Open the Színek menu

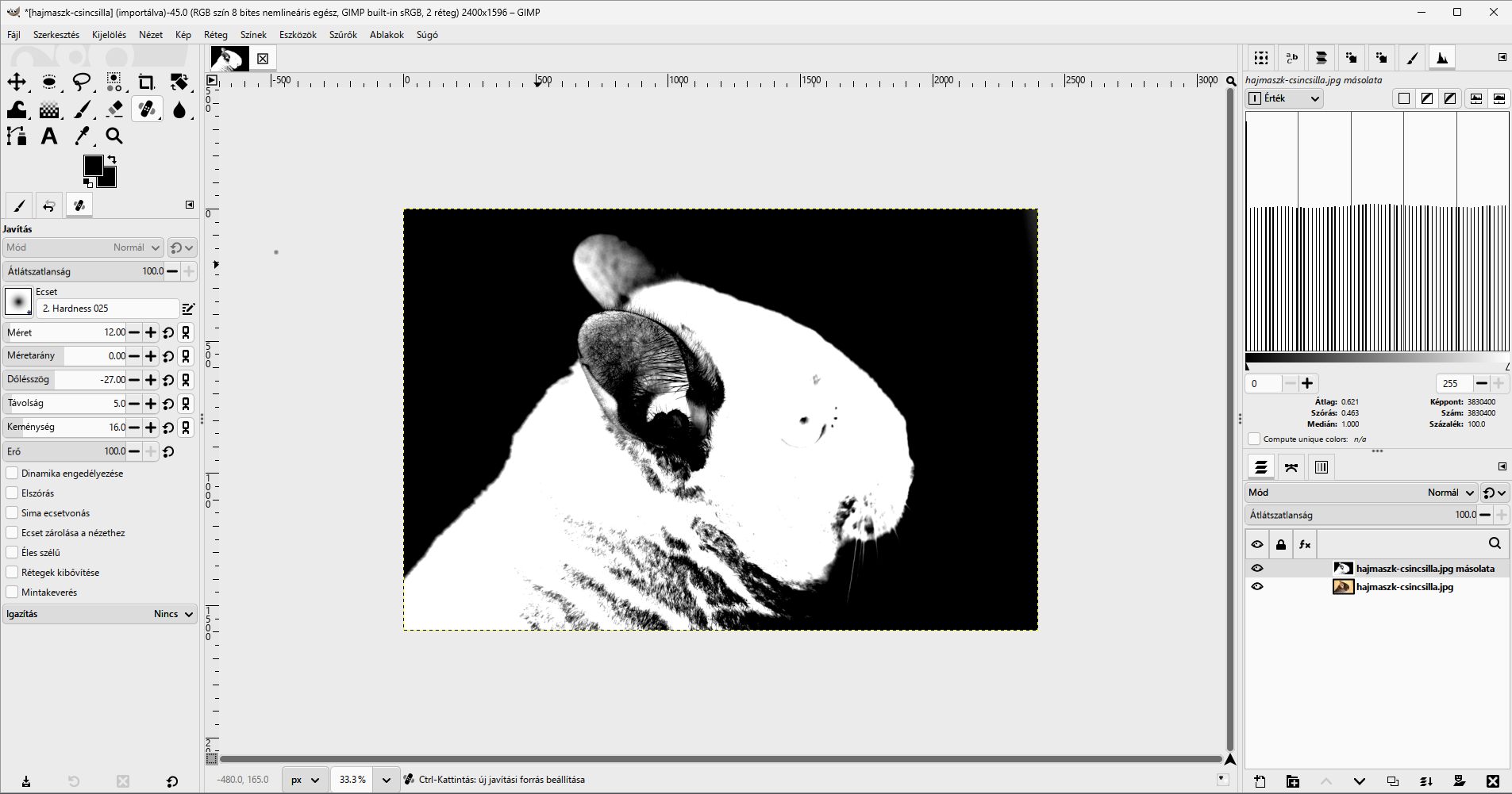coord(253,35)
